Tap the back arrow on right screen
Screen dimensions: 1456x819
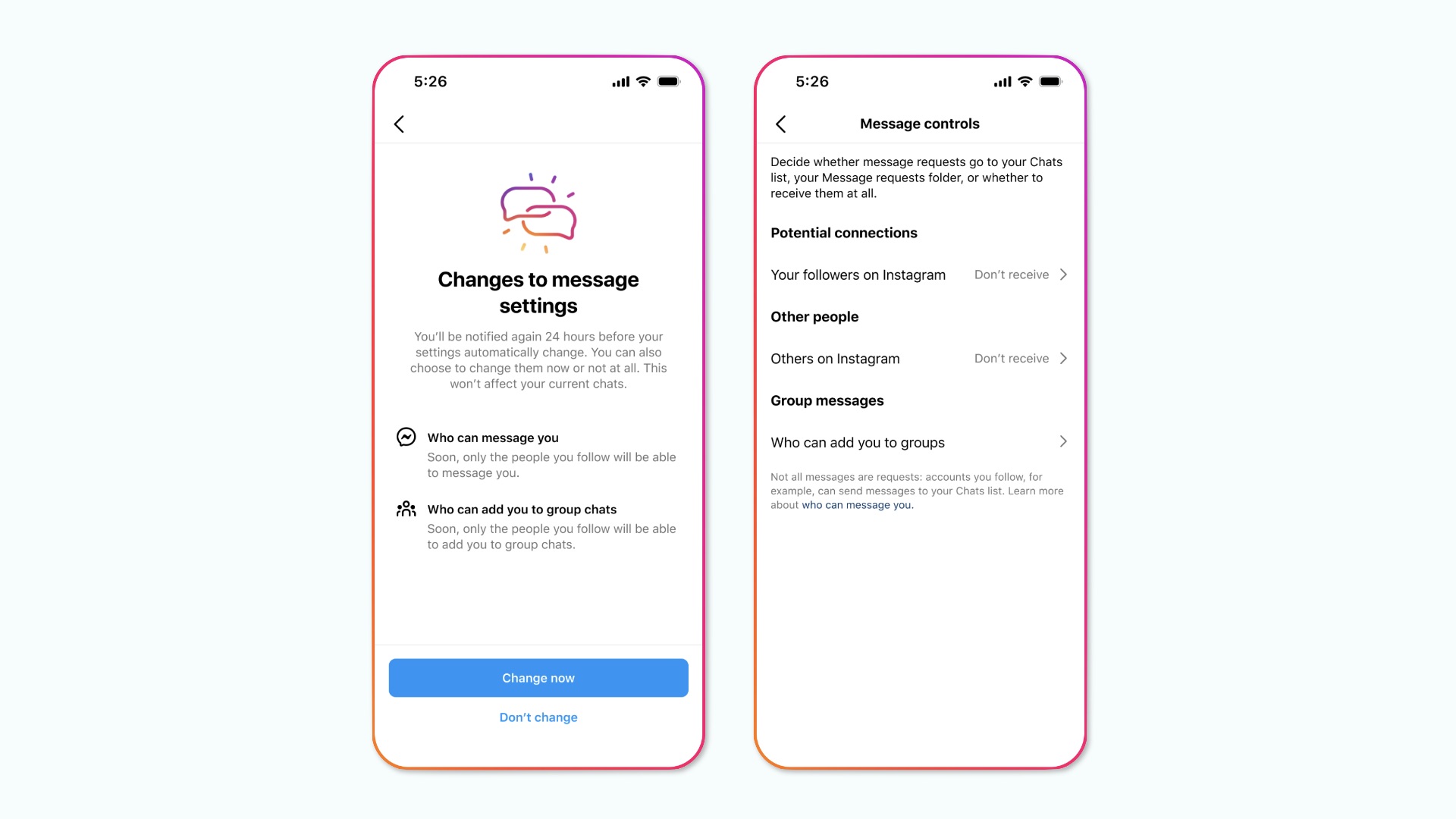782,123
